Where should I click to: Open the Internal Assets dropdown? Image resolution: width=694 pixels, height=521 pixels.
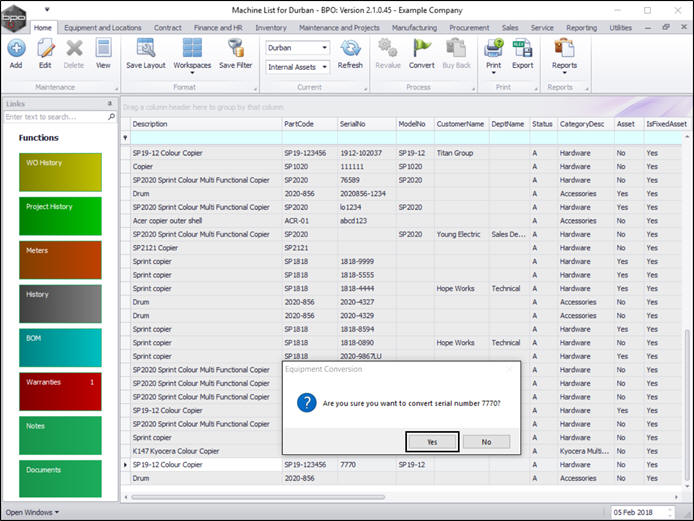pos(298,67)
